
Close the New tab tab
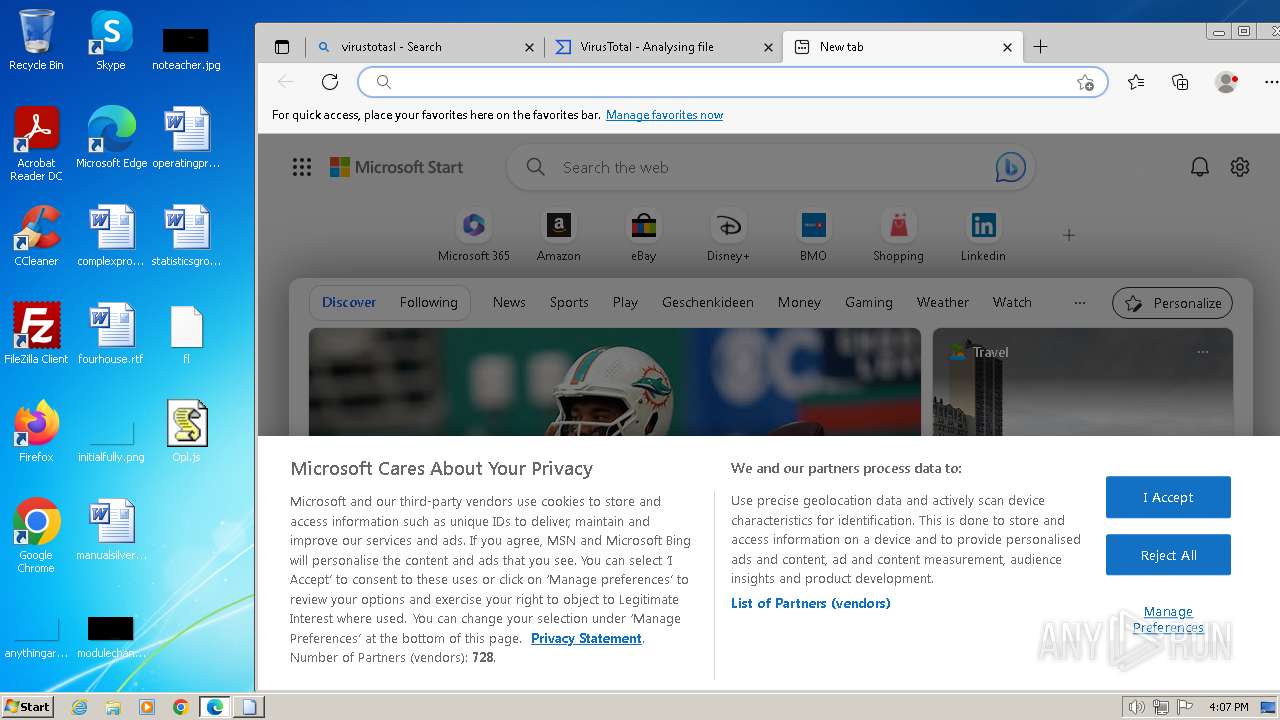tap(1007, 47)
